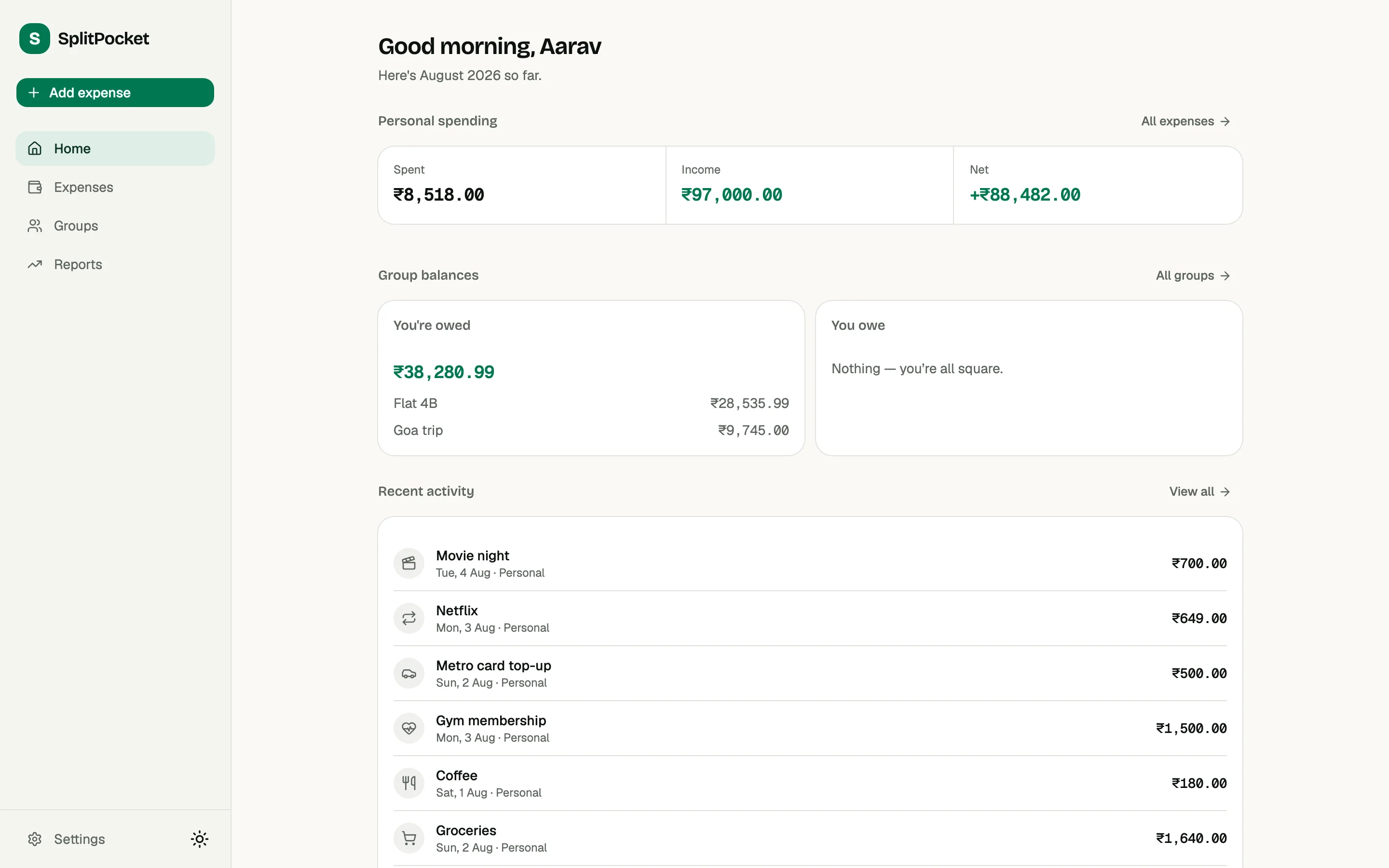
Task: Click the Movie night clapperboard icon
Action: [409, 563]
